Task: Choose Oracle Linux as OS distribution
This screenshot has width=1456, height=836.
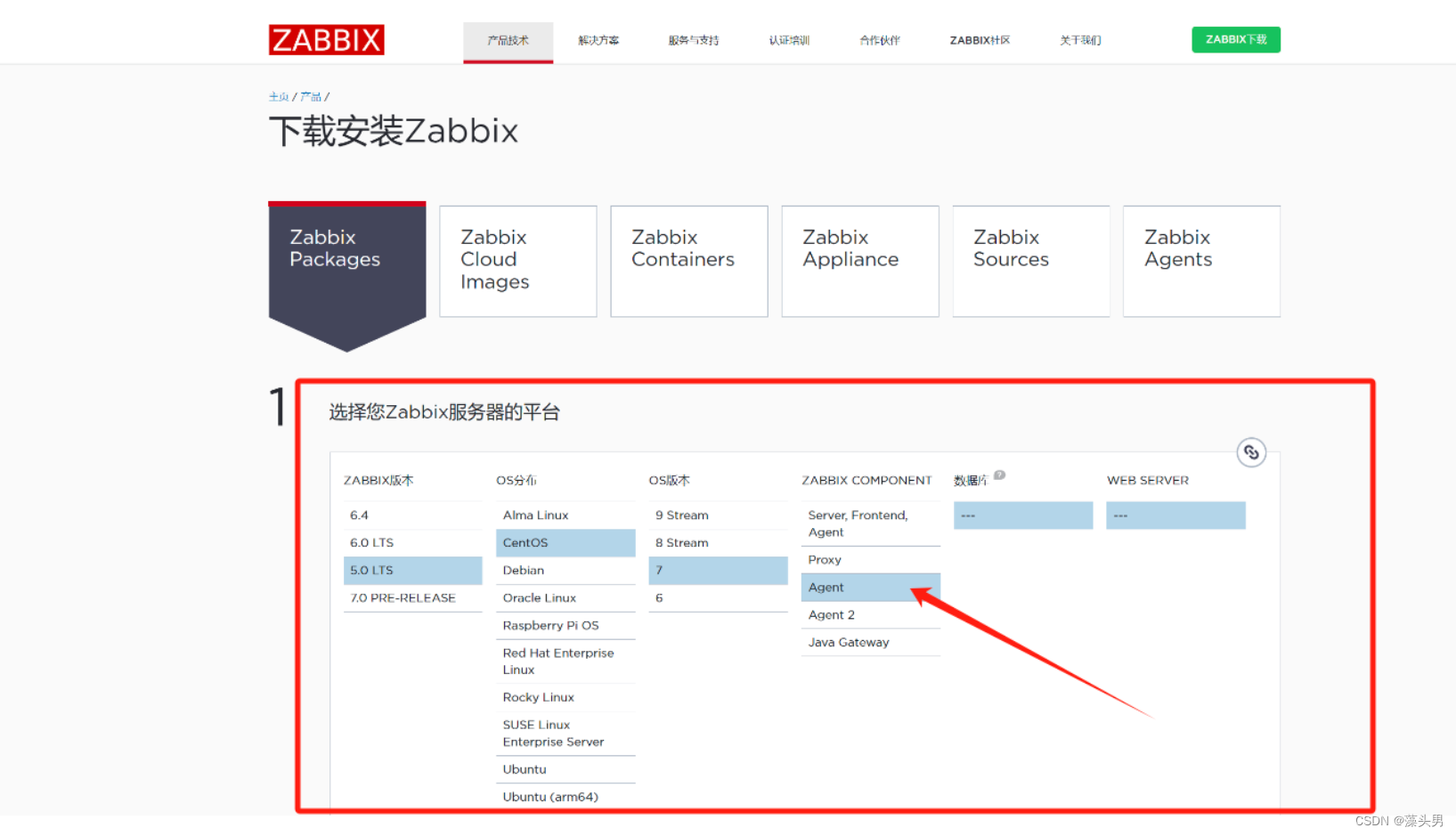Action: coord(565,598)
